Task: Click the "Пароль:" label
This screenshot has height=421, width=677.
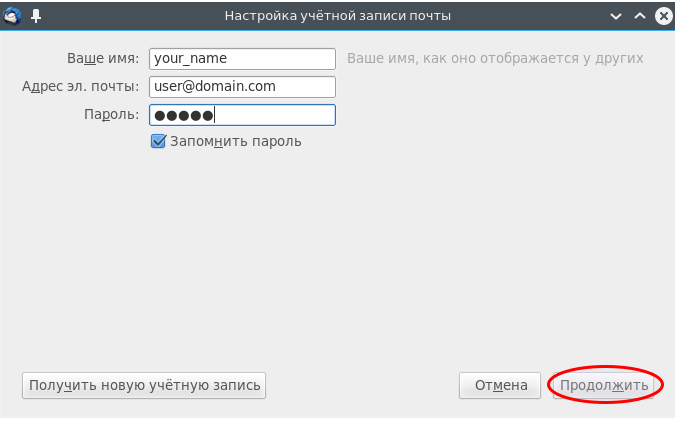Action: pyautogui.click(x=111, y=115)
